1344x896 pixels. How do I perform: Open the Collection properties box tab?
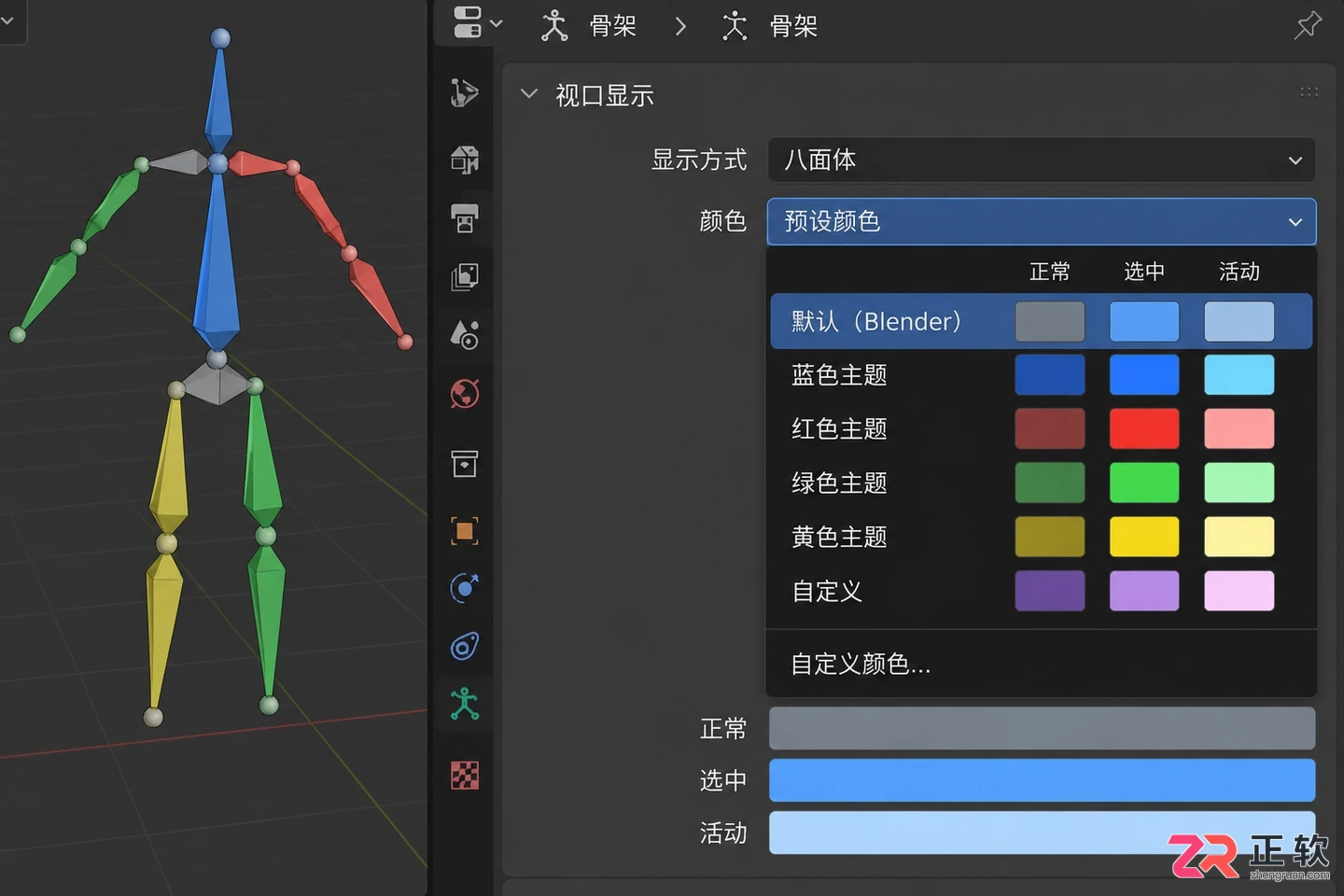click(464, 463)
